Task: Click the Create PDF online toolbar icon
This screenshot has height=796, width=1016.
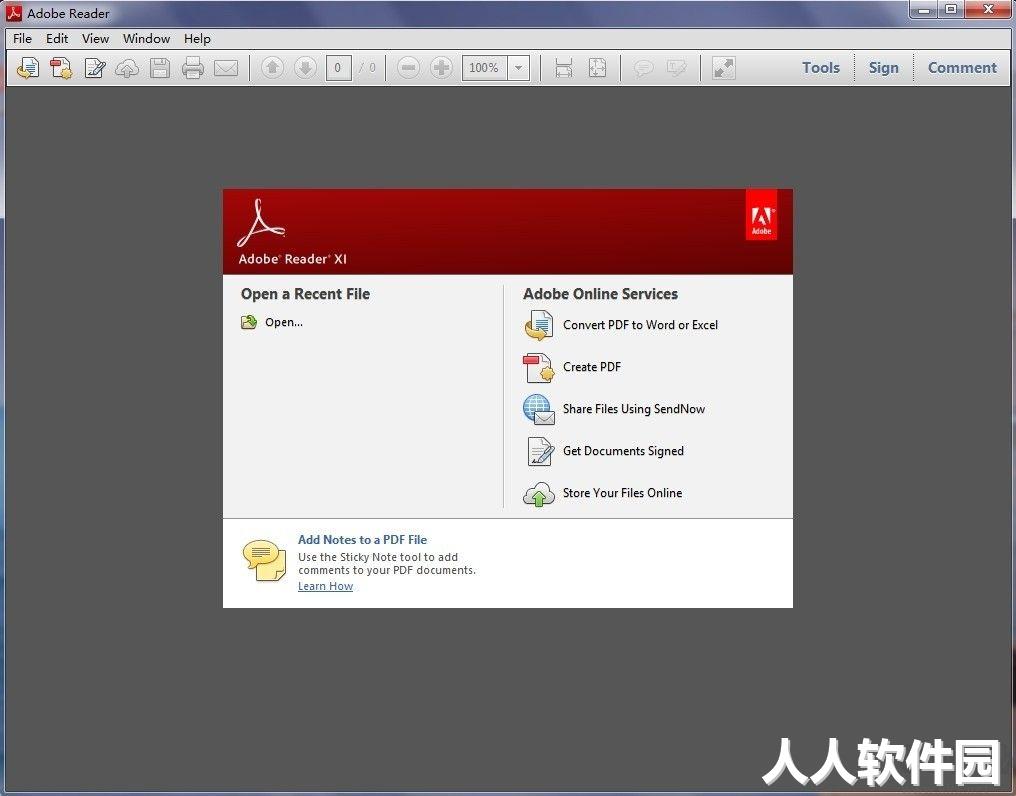Action: [x=62, y=68]
